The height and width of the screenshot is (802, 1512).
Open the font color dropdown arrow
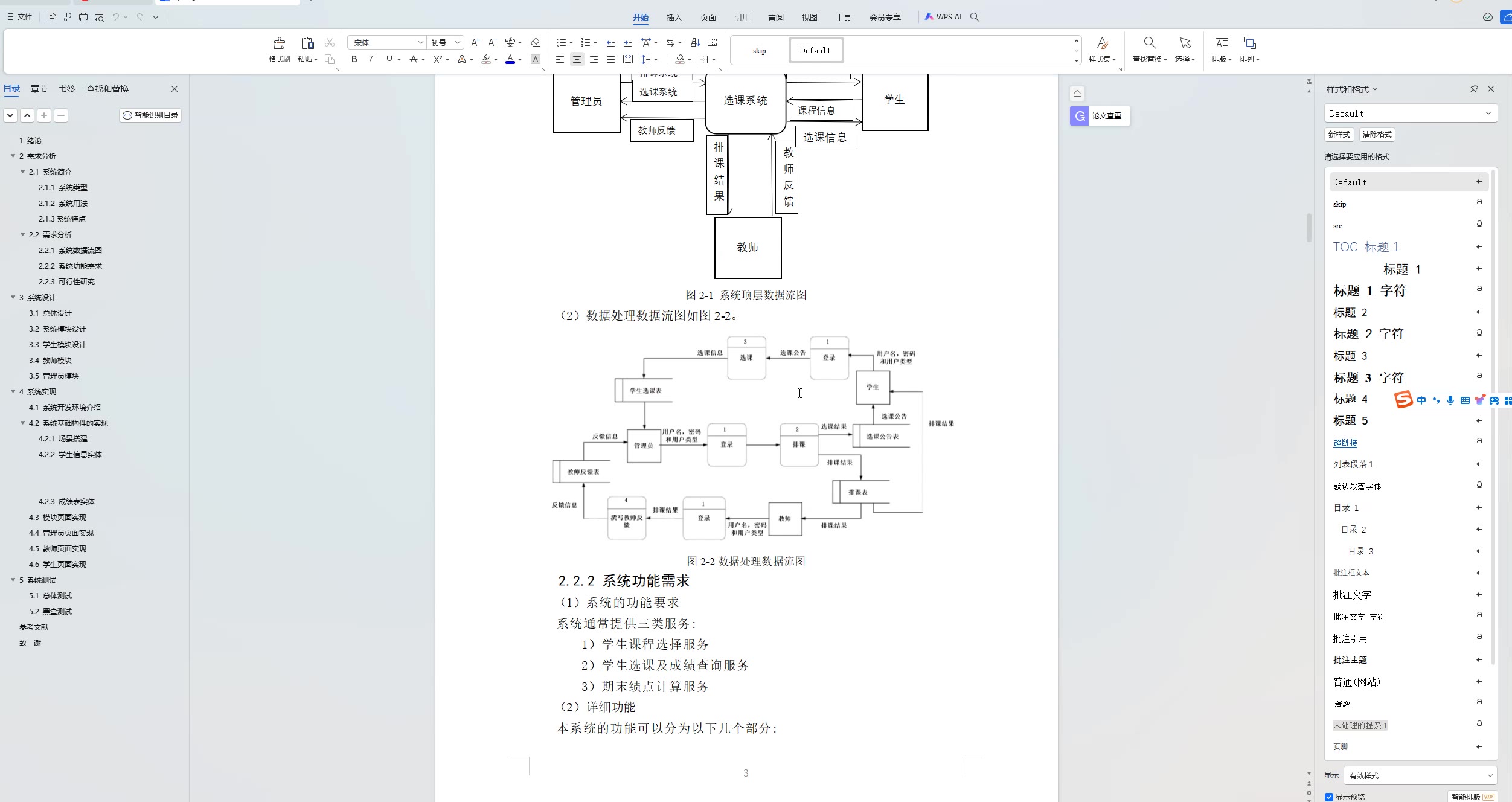point(520,59)
